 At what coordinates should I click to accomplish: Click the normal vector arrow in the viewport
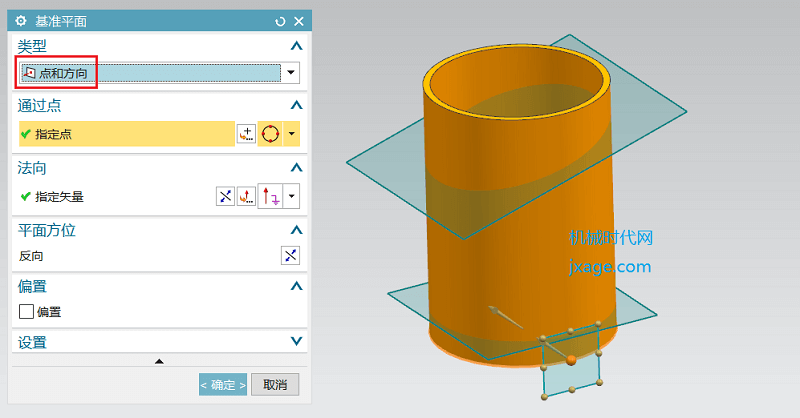tap(505, 317)
